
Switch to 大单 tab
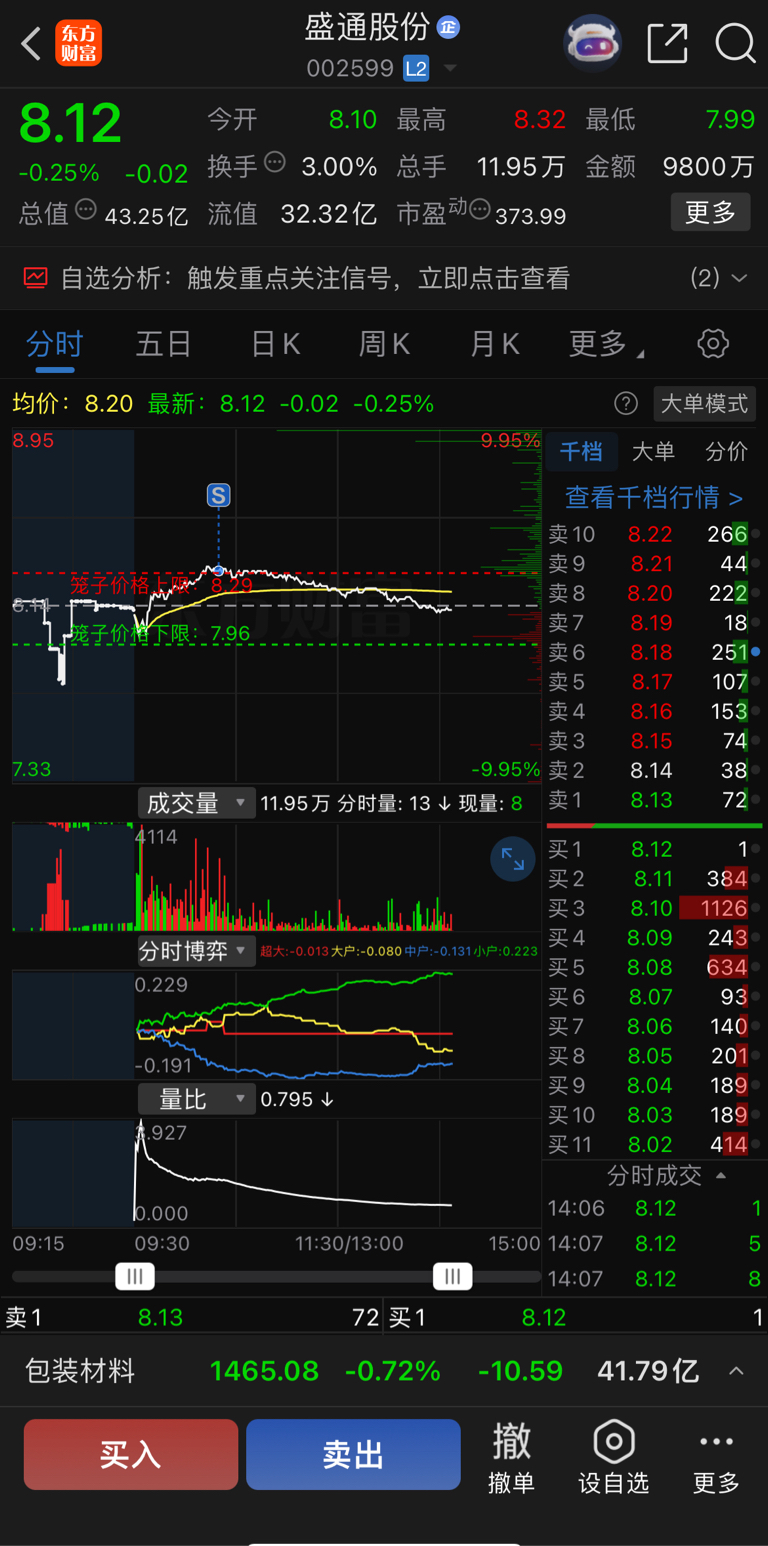(653, 451)
